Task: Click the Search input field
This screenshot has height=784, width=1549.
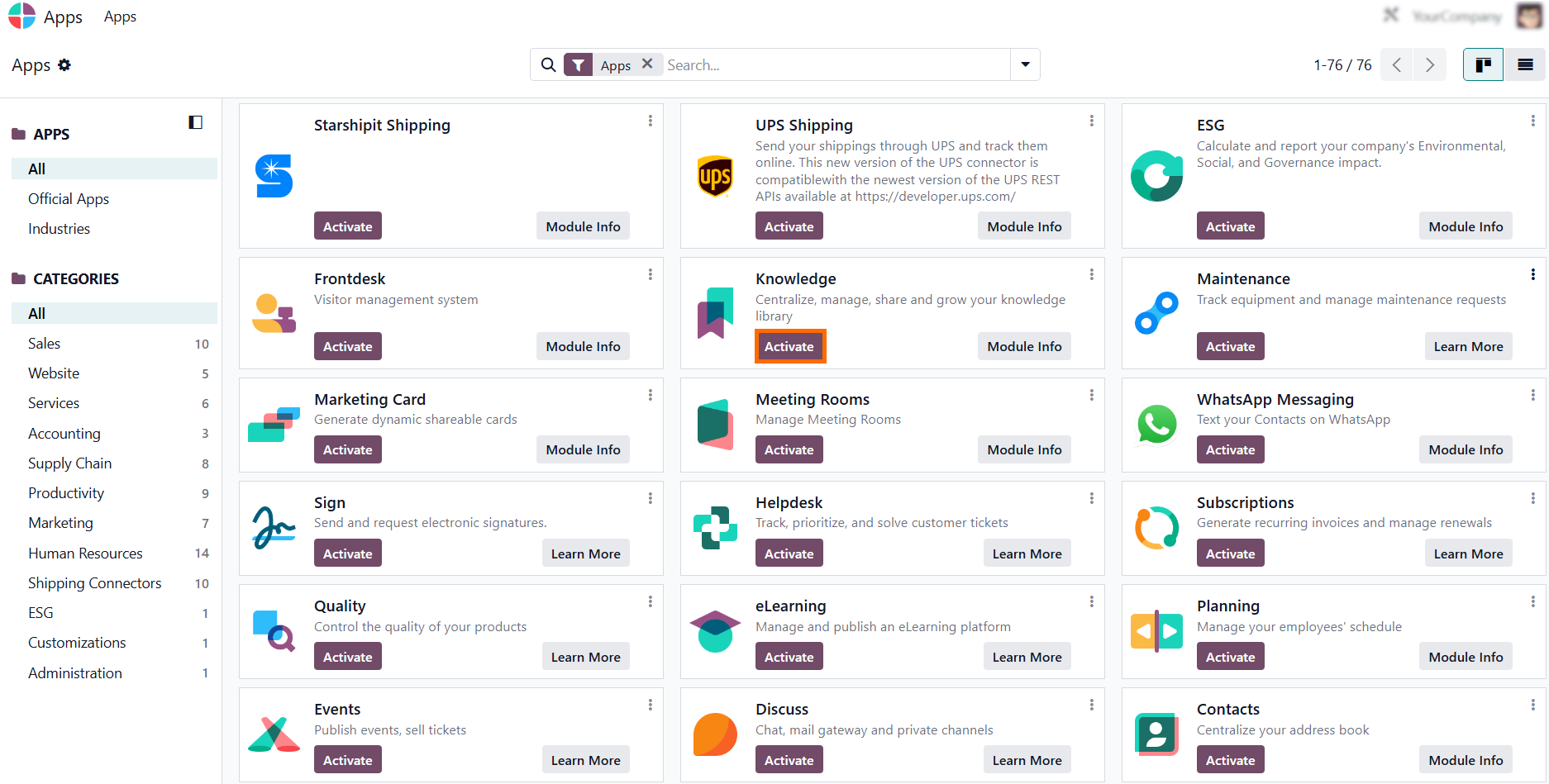Action: (x=835, y=65)
